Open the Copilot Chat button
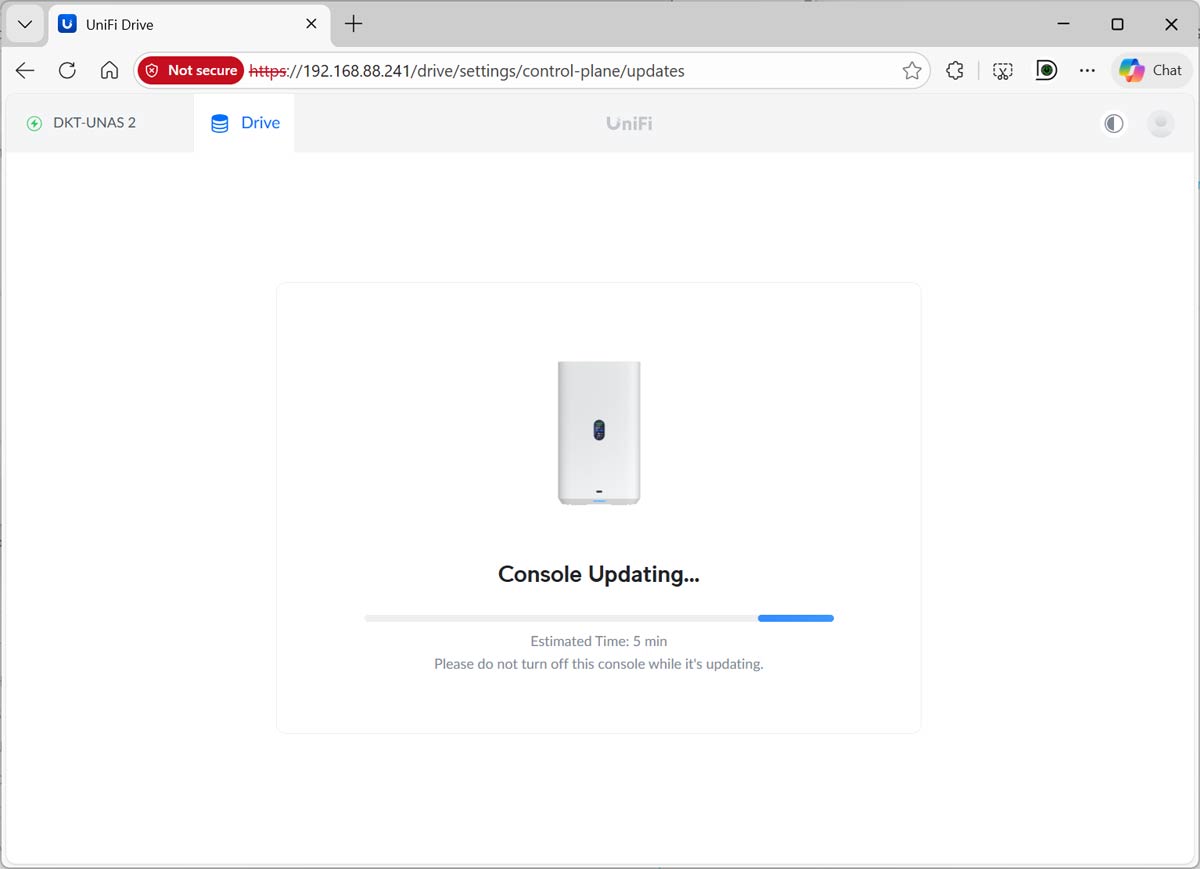This screenshot has width=1200, height=869. tap(1151, 70)
